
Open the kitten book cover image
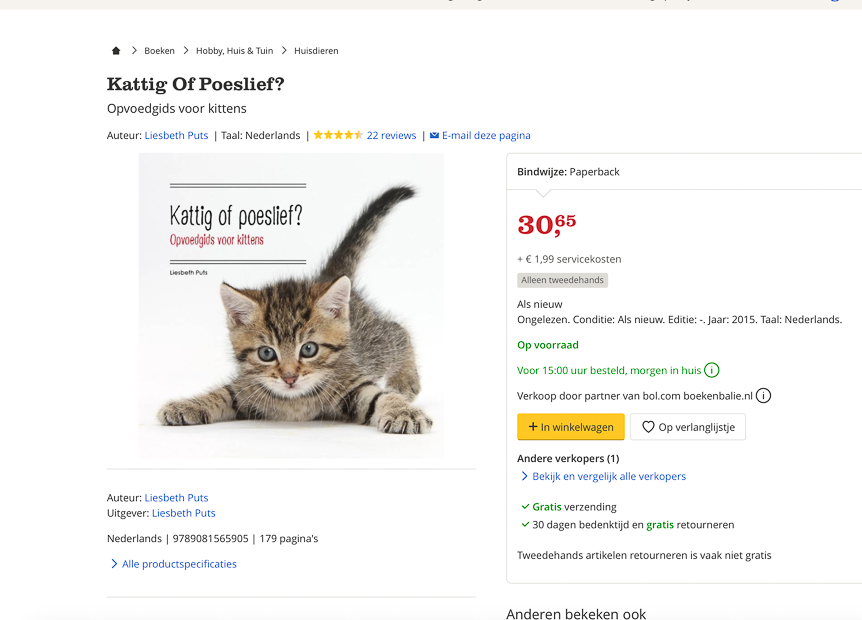(x=291, y=305)
